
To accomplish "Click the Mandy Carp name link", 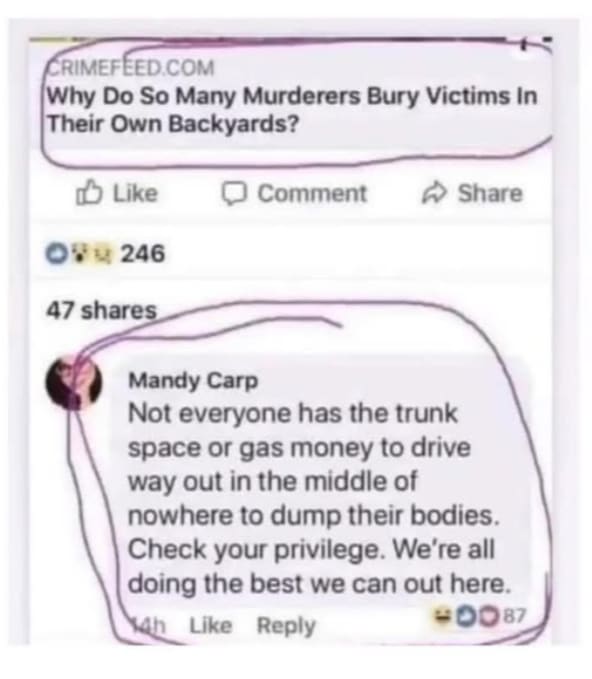I will (x=193, y=381).
